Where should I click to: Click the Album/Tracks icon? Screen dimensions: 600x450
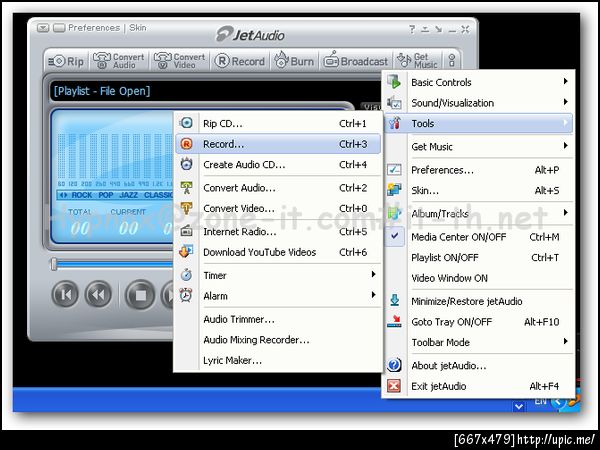pyautogui.click(x=394, y=213)
